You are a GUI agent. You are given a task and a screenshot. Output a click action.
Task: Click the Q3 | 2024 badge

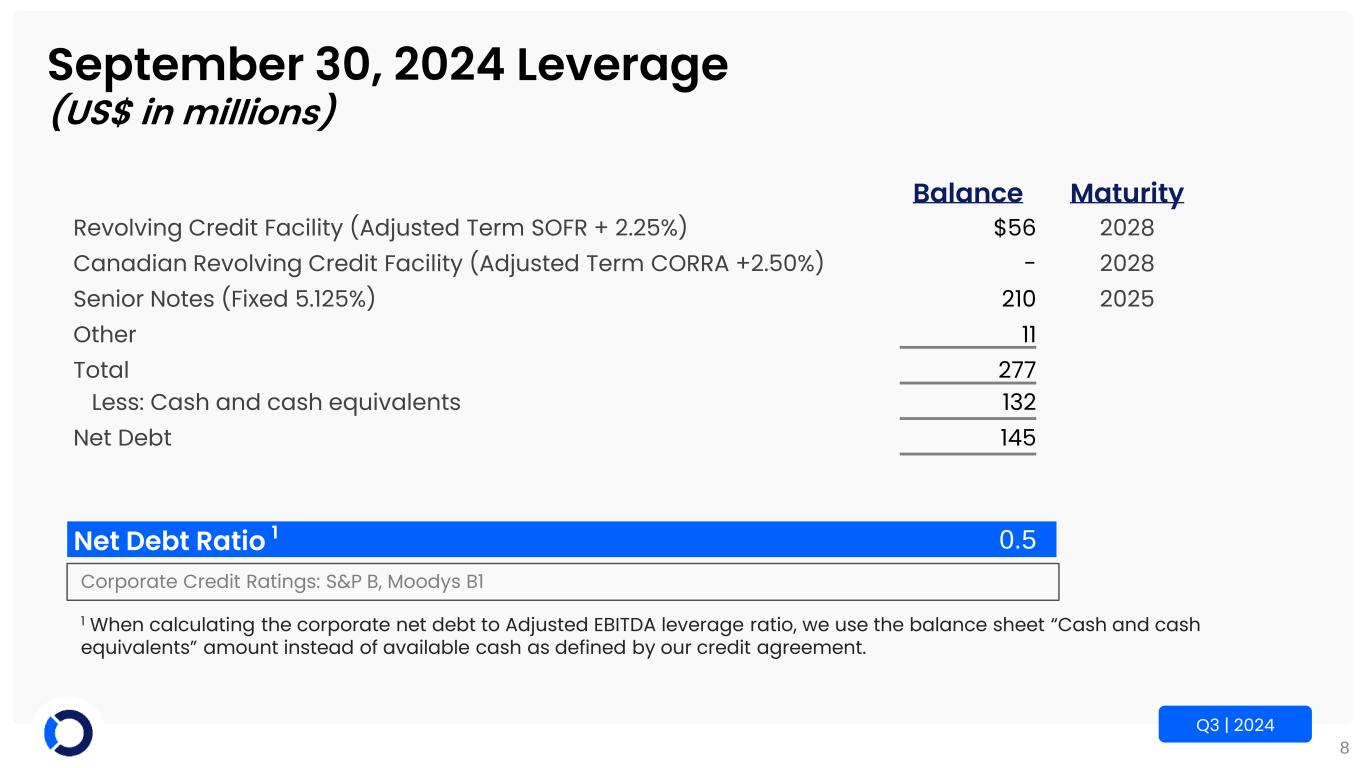click(x=1234, y=725)
